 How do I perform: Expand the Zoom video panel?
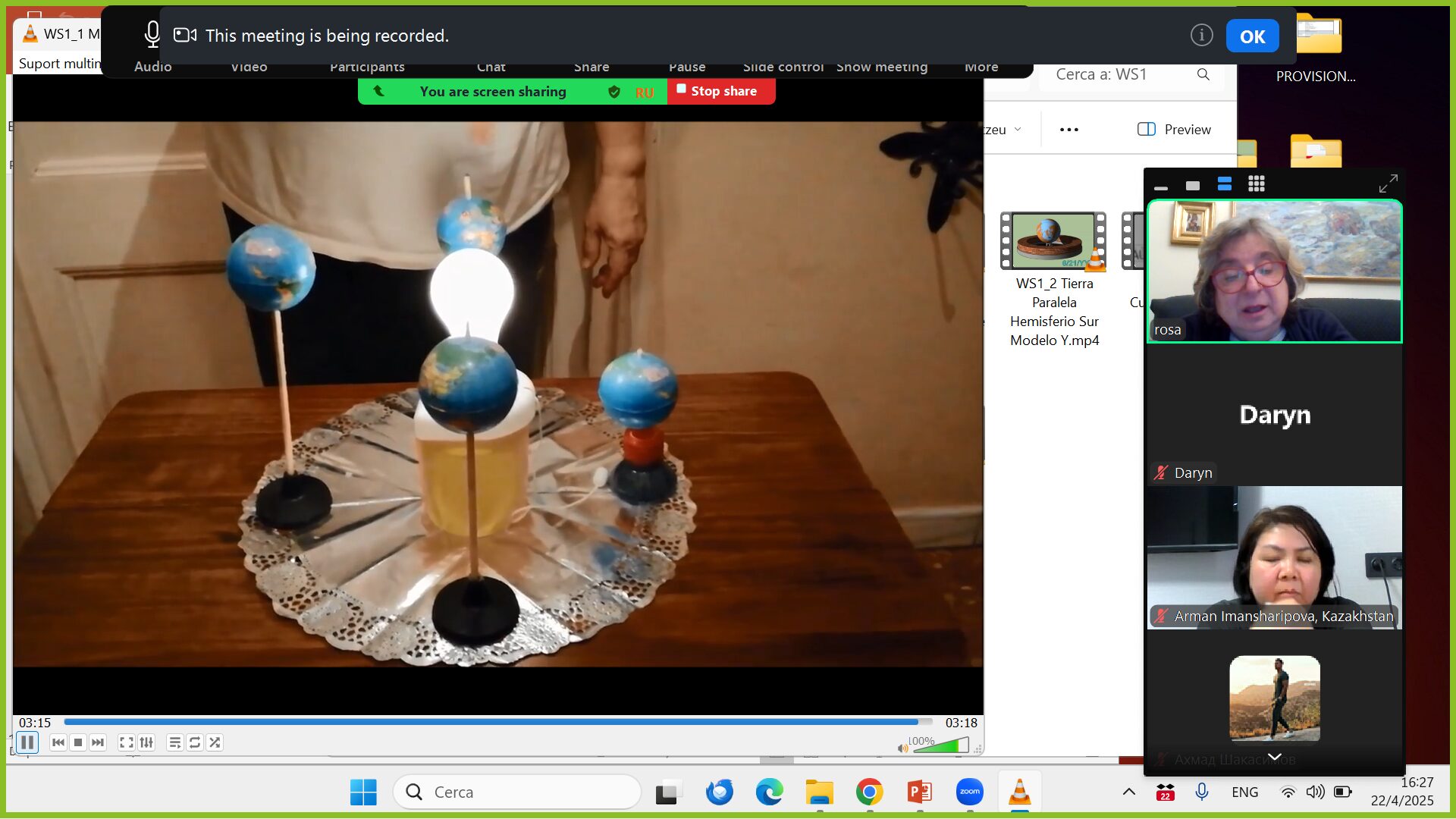1388,184
